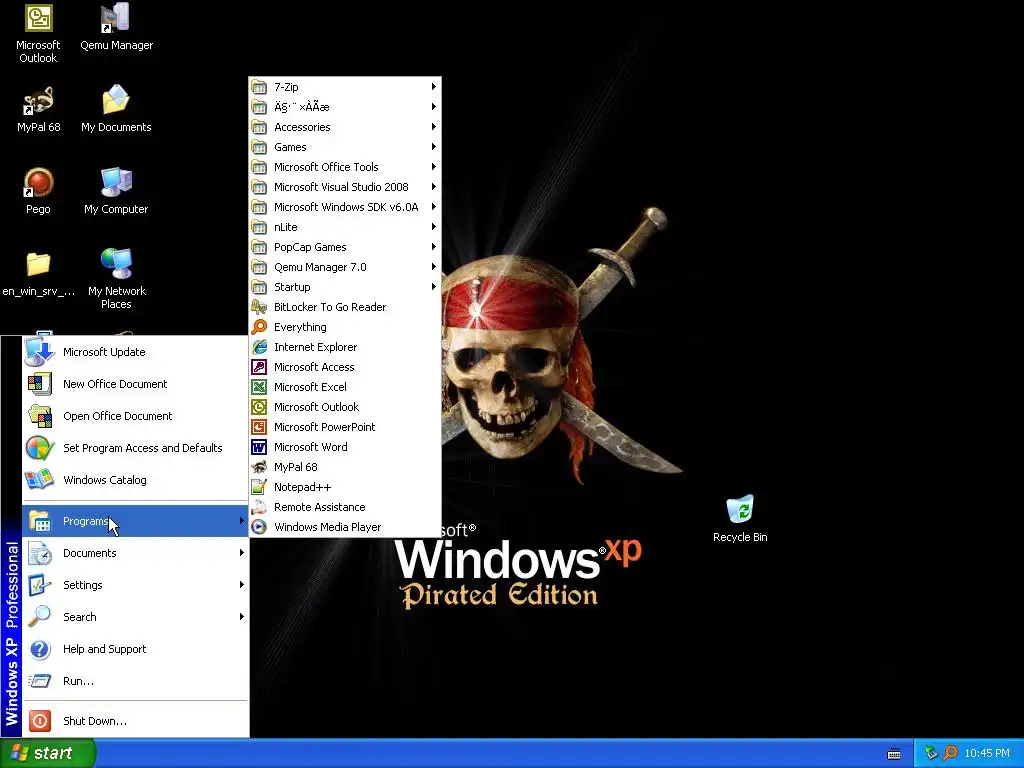1024x768 pixels.
Task: Expand the Accessories submenu
Action: (345, 127)
